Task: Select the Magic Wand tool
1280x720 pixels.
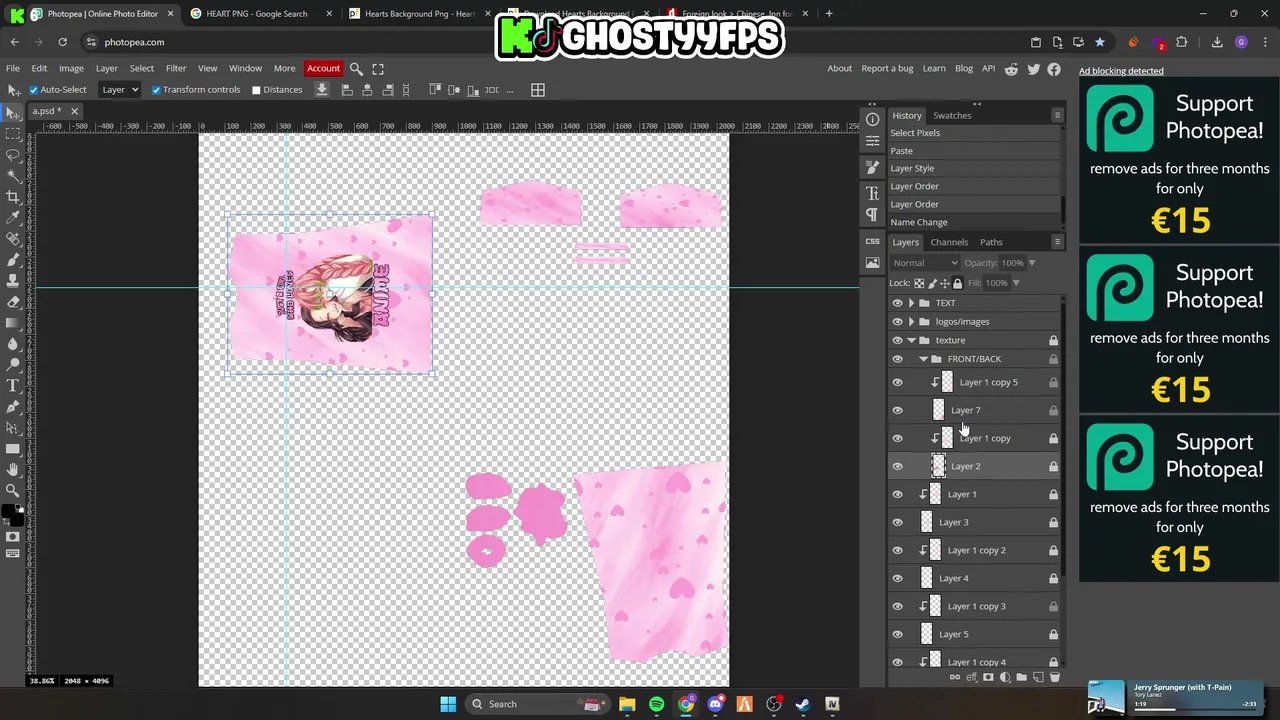Action: click(13, 176)
